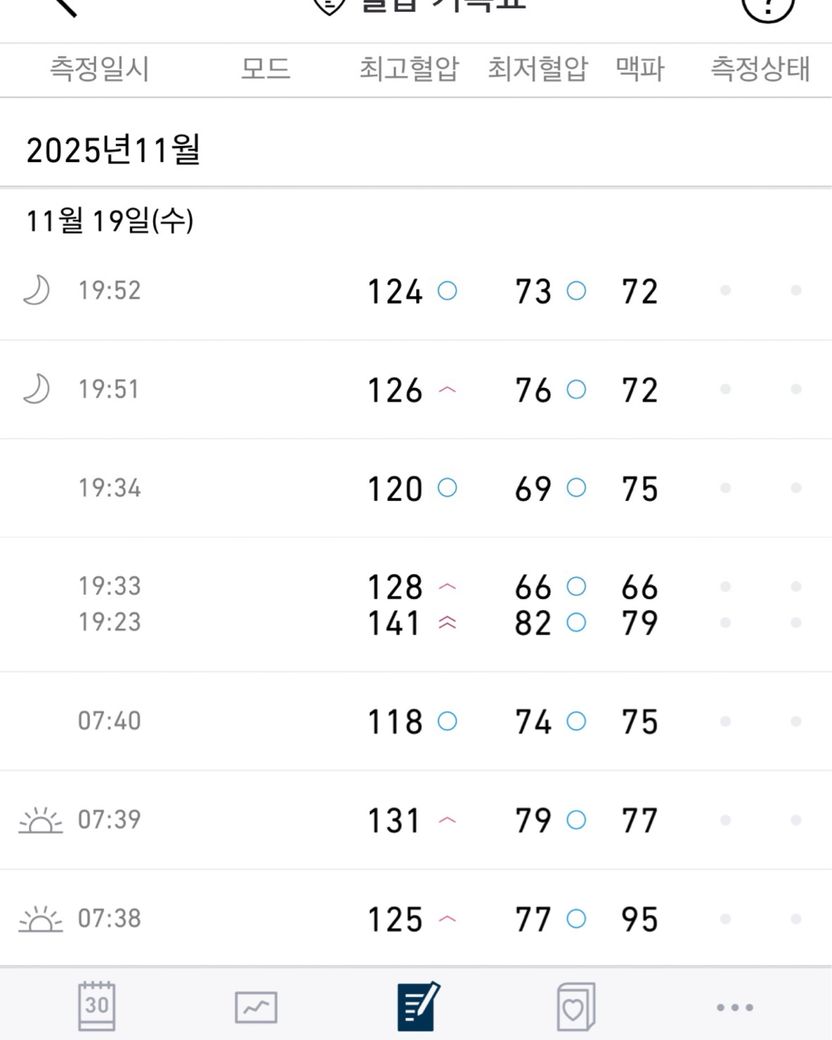
Task: Tap the moon icon beside 19:52
Action: [x=36, y=291]
